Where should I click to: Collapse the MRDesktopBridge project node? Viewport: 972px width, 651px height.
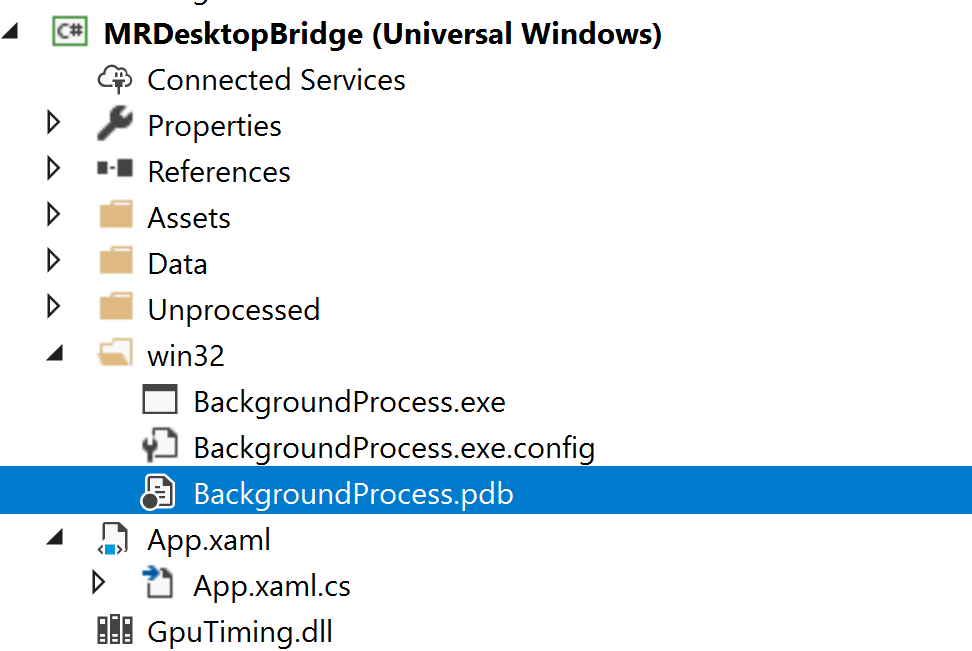[x=10, y=32]
